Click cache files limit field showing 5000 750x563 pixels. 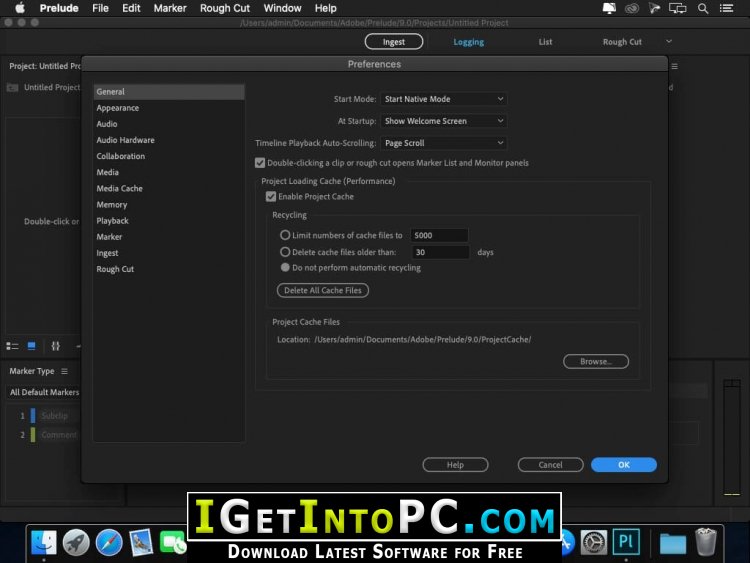(439, 235)
